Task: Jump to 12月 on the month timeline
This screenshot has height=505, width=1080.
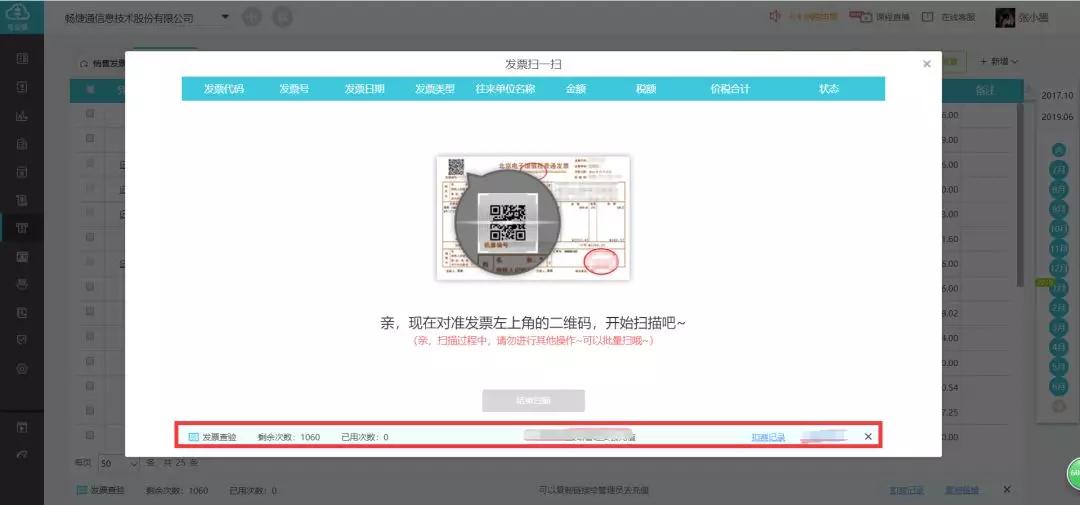Action: point(1059,268)
